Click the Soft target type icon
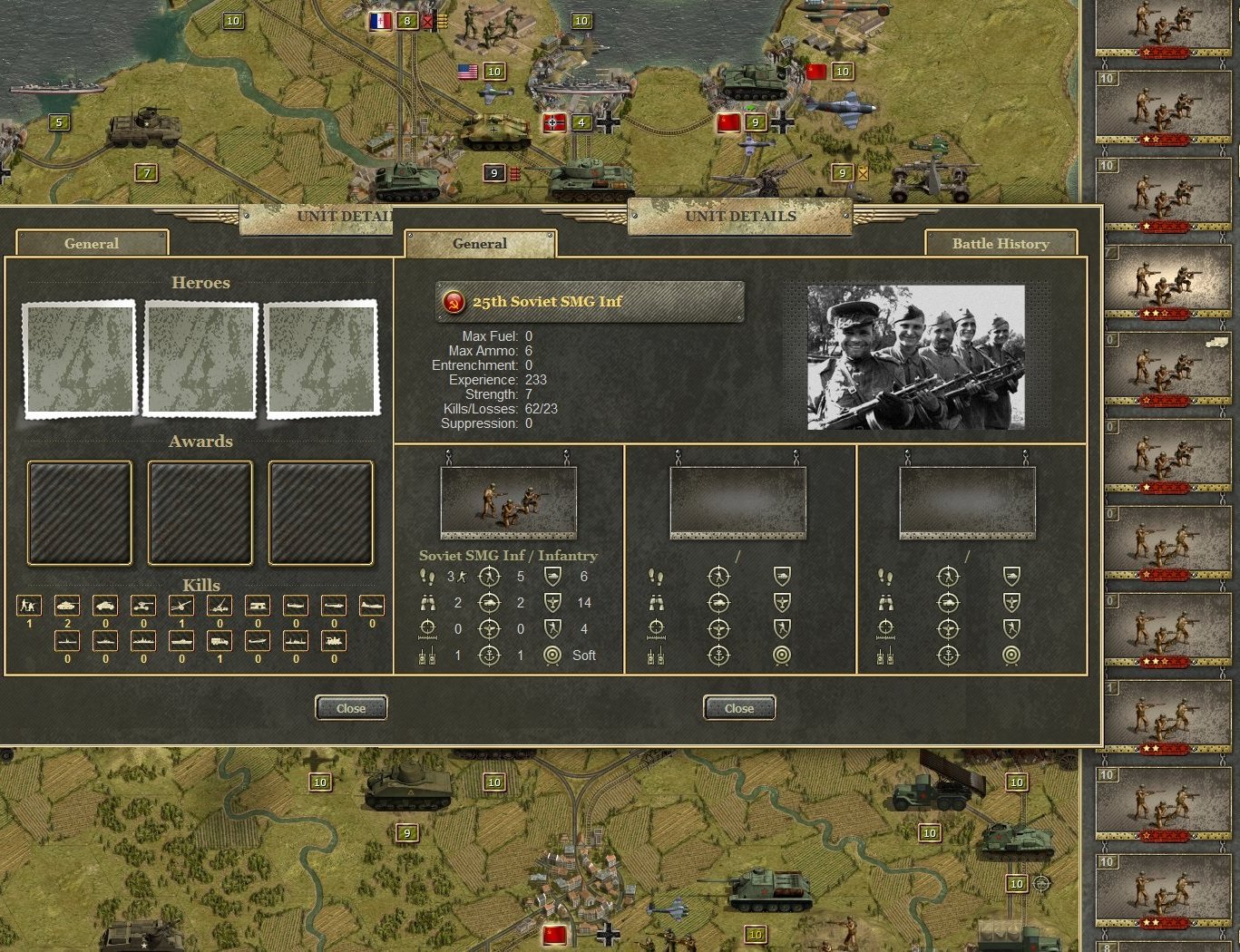 (552, 656)
